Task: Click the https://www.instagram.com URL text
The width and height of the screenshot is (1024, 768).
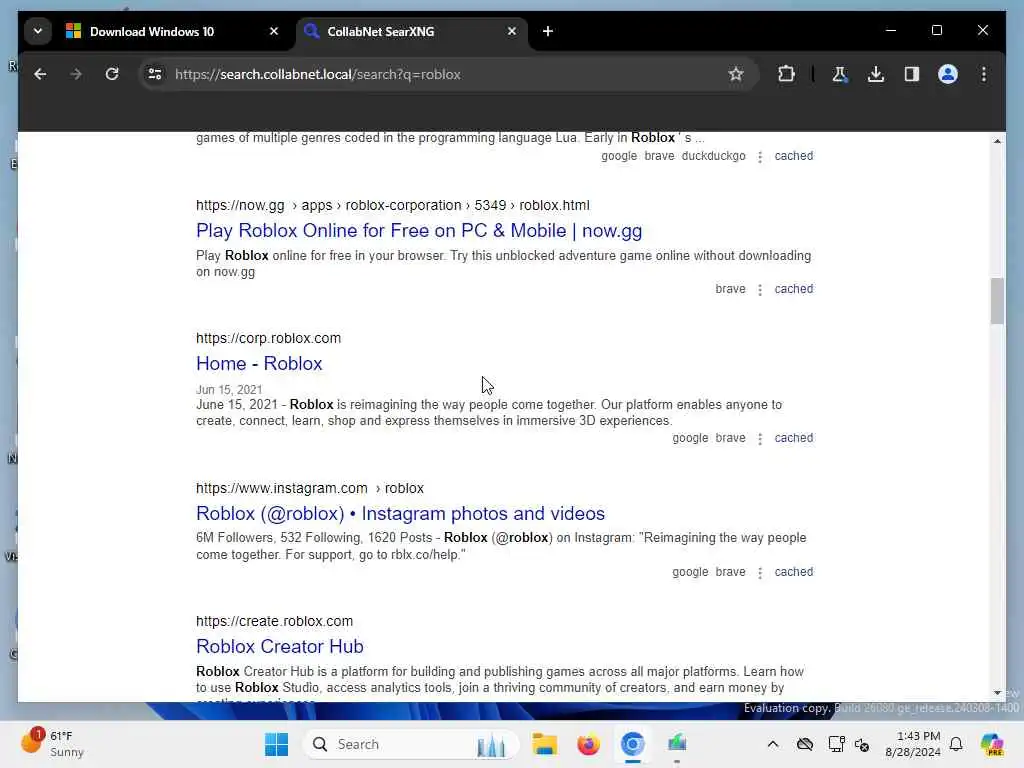Action: coord(281,488)
